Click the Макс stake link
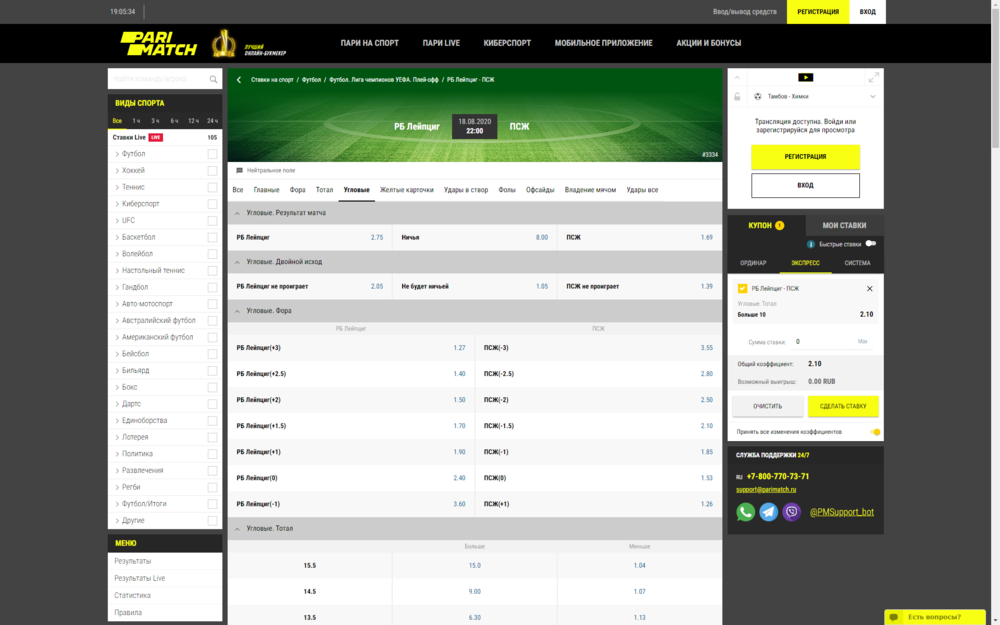Viewport: 1000px width, 625px height. tap(863, 342)
